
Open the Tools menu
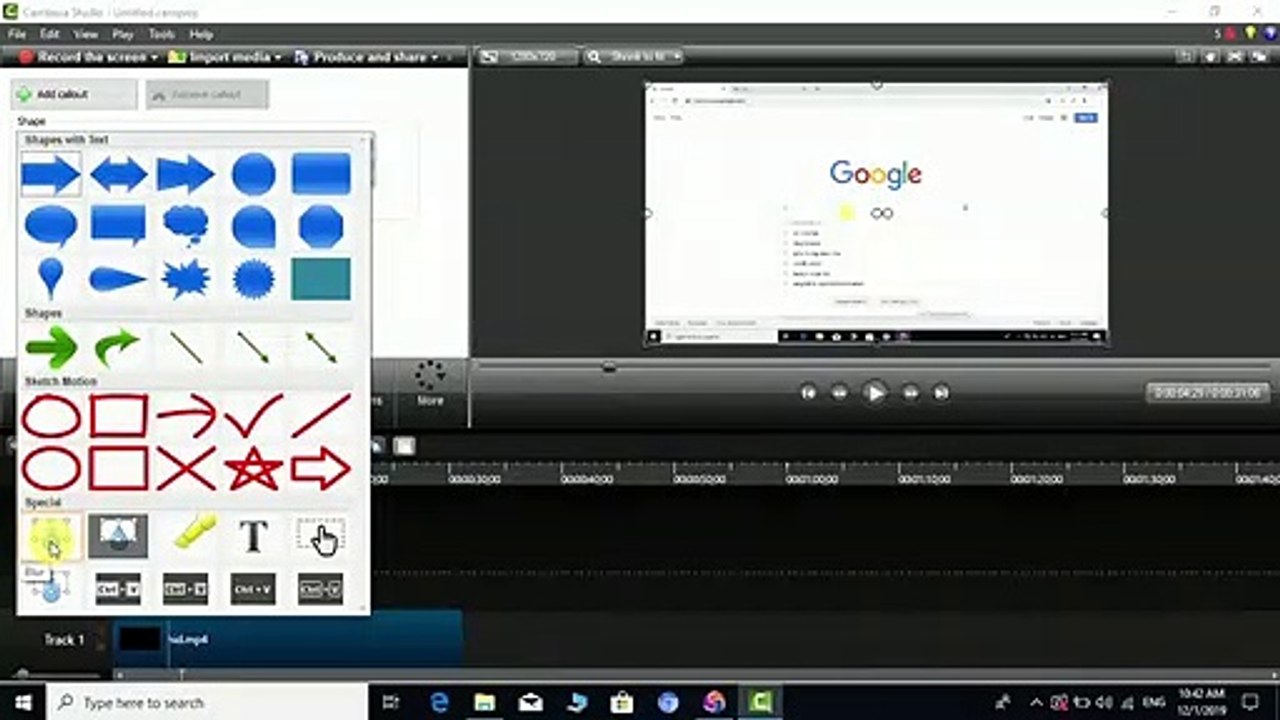[x=162, y=34]
